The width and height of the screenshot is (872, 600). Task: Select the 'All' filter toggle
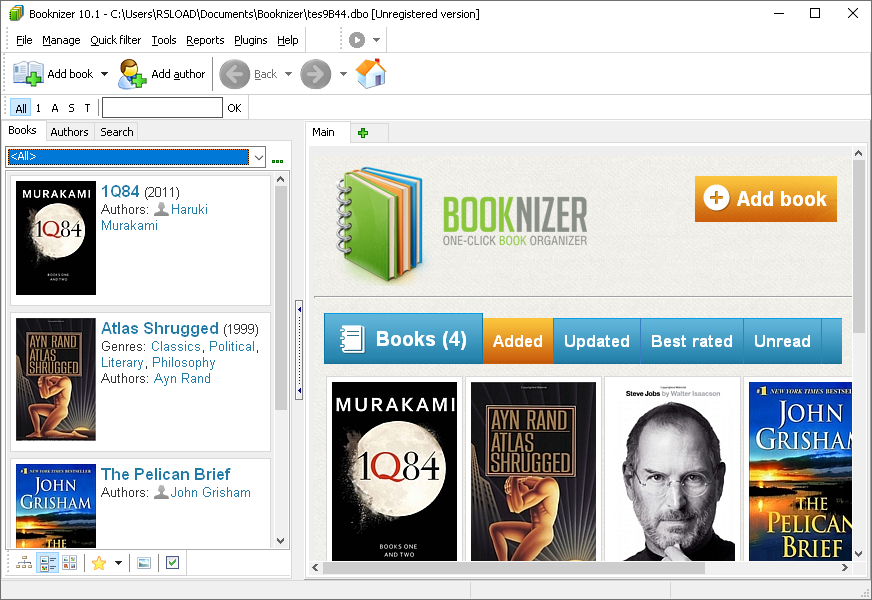[21, 107]
